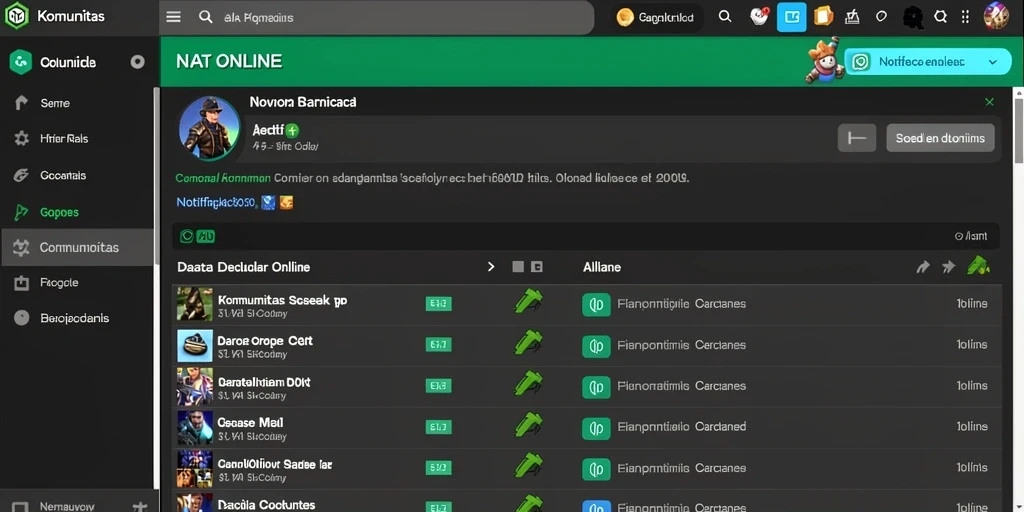Click the Notiffiglac6050 blue link
1024x512 pixels.
point(216,202)
